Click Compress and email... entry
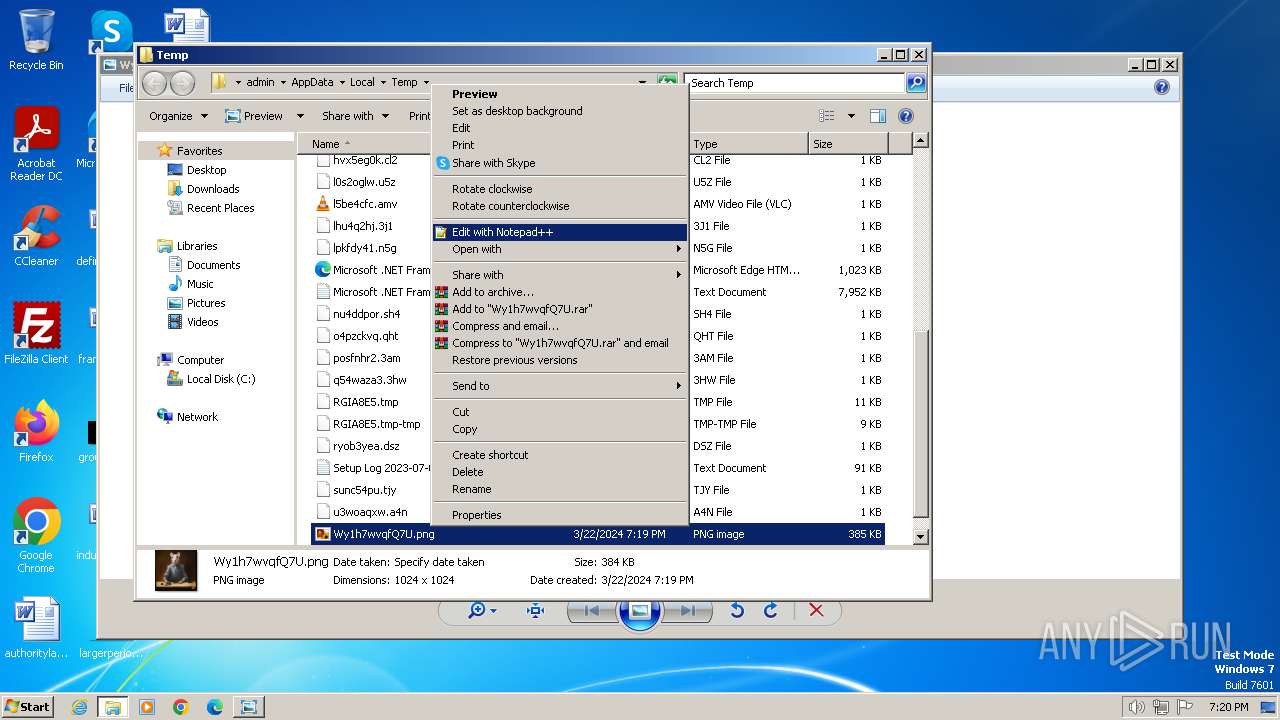This screenshot has height=720, width=1280. (560, 326)
